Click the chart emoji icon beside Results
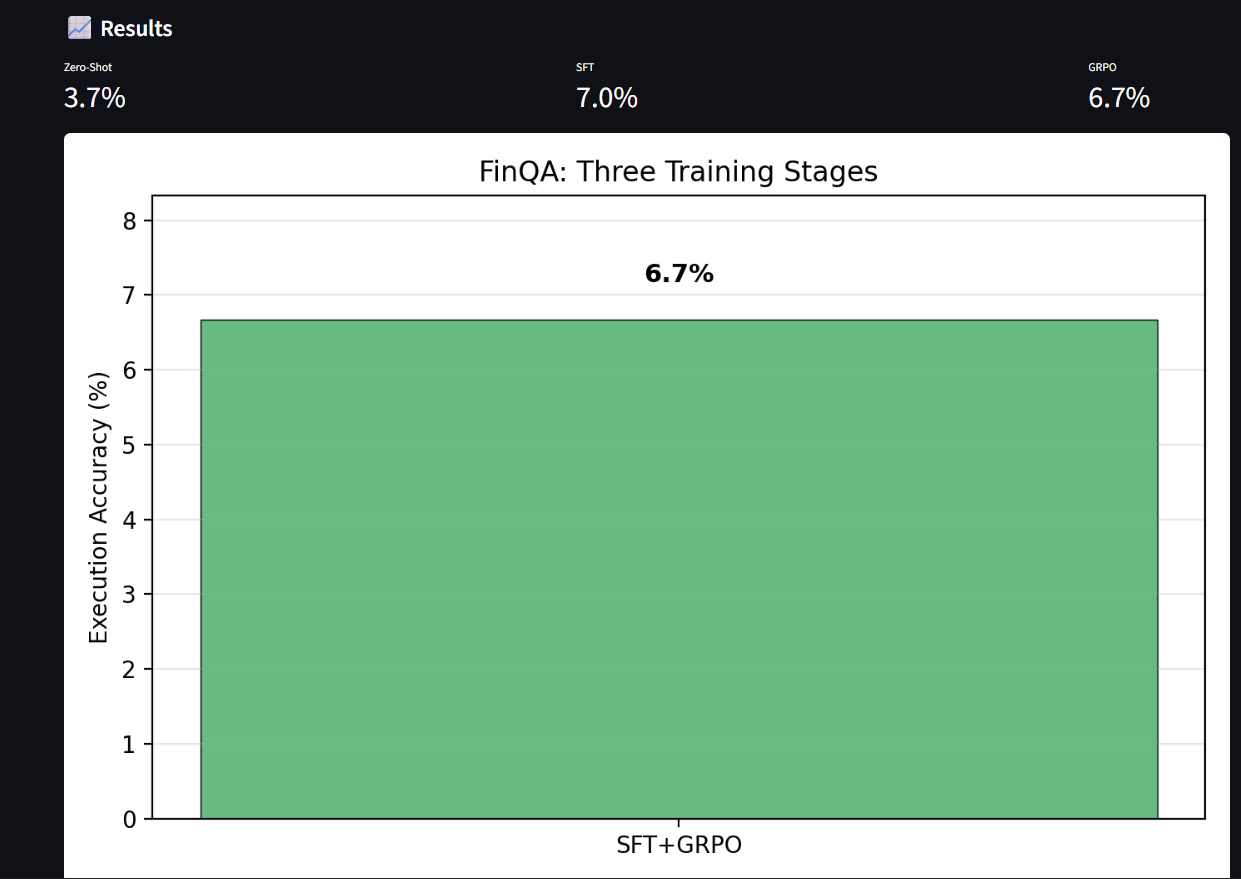Screen dimensions: 1241x879 click(79, 28)
